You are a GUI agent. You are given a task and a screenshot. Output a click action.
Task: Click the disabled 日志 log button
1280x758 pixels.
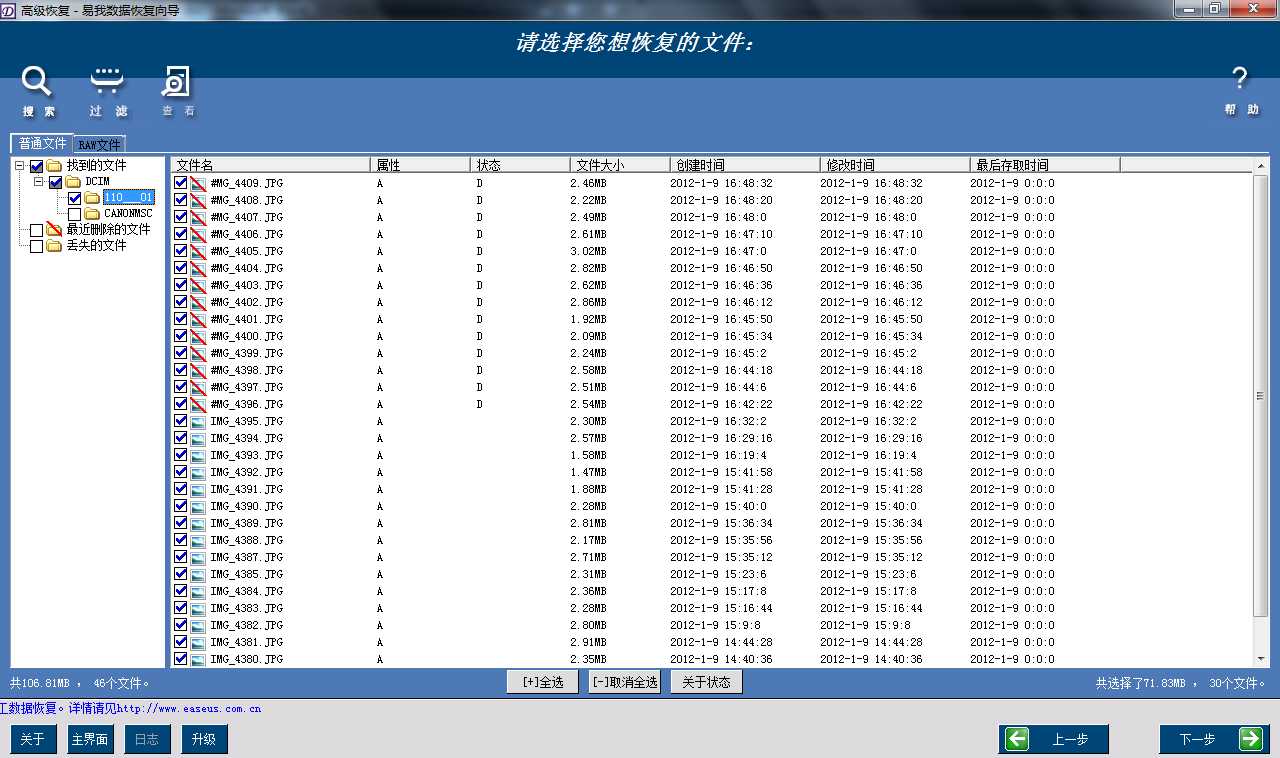click(147, 739)
